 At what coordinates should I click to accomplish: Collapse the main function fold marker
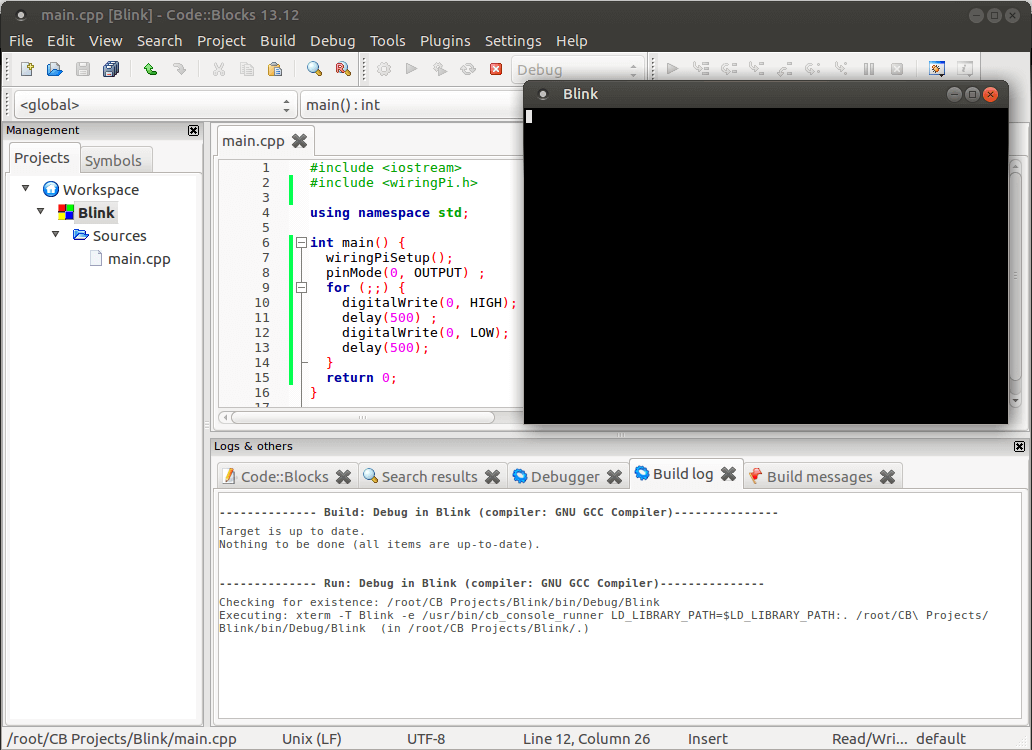301,243
